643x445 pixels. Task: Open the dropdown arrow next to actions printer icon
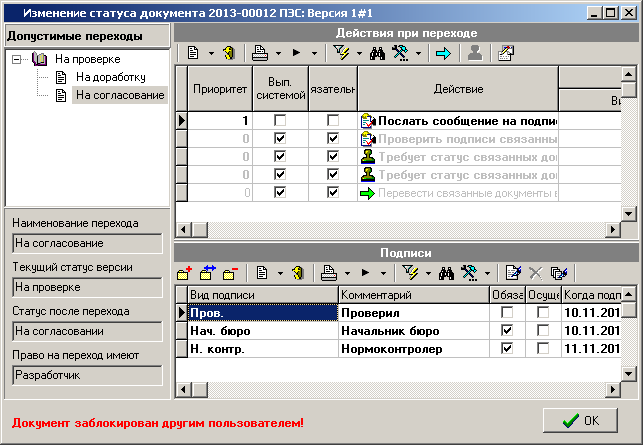(278, 53)
